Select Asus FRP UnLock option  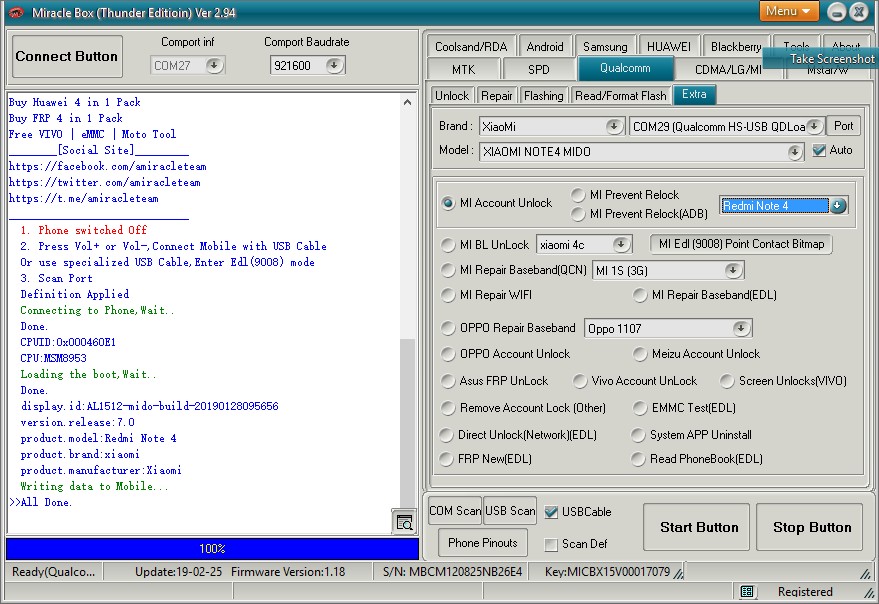point(447,381)
